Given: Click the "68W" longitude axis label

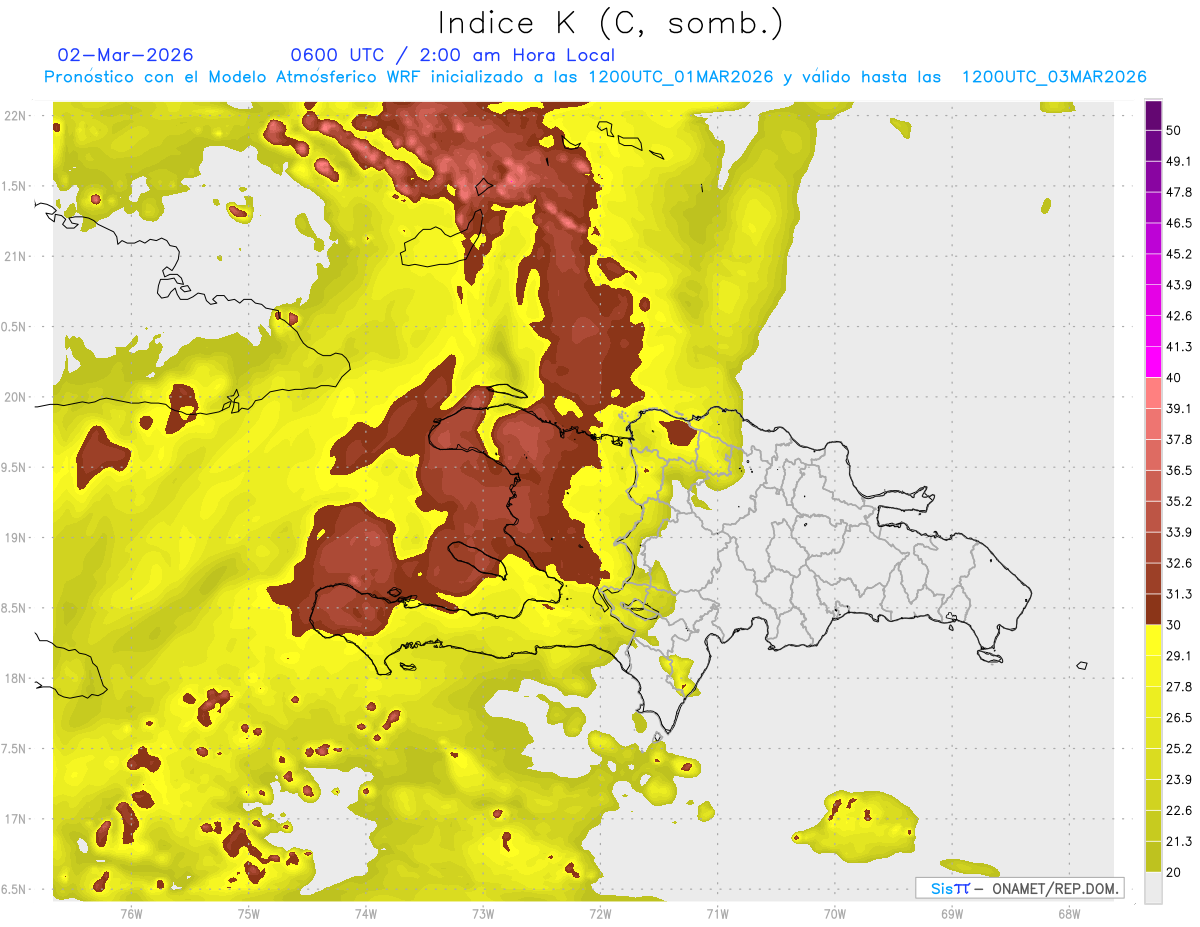Looking at the screenshot, I should point(1069,914).
